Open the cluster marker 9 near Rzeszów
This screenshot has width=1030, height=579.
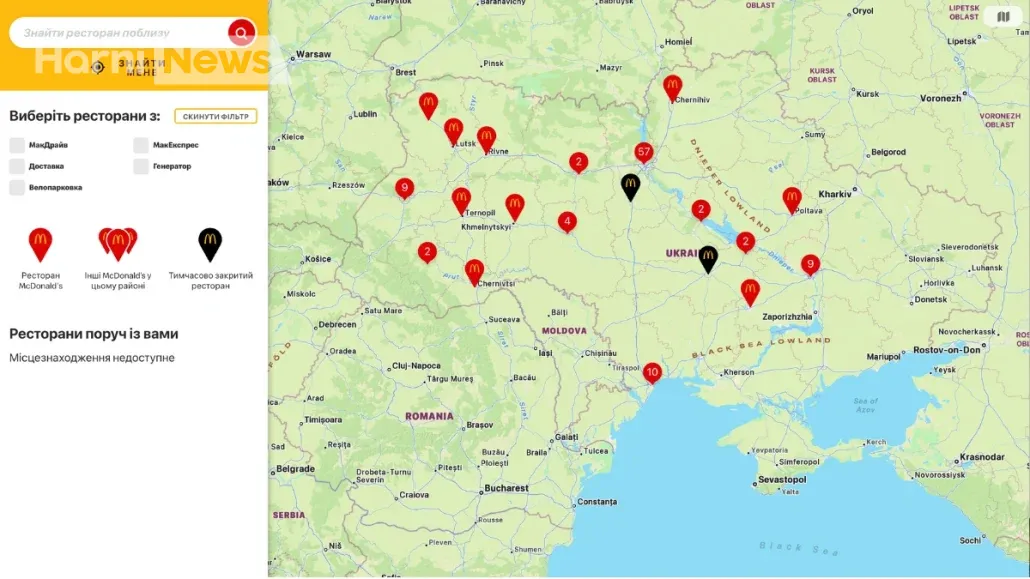tap(405, 189)
